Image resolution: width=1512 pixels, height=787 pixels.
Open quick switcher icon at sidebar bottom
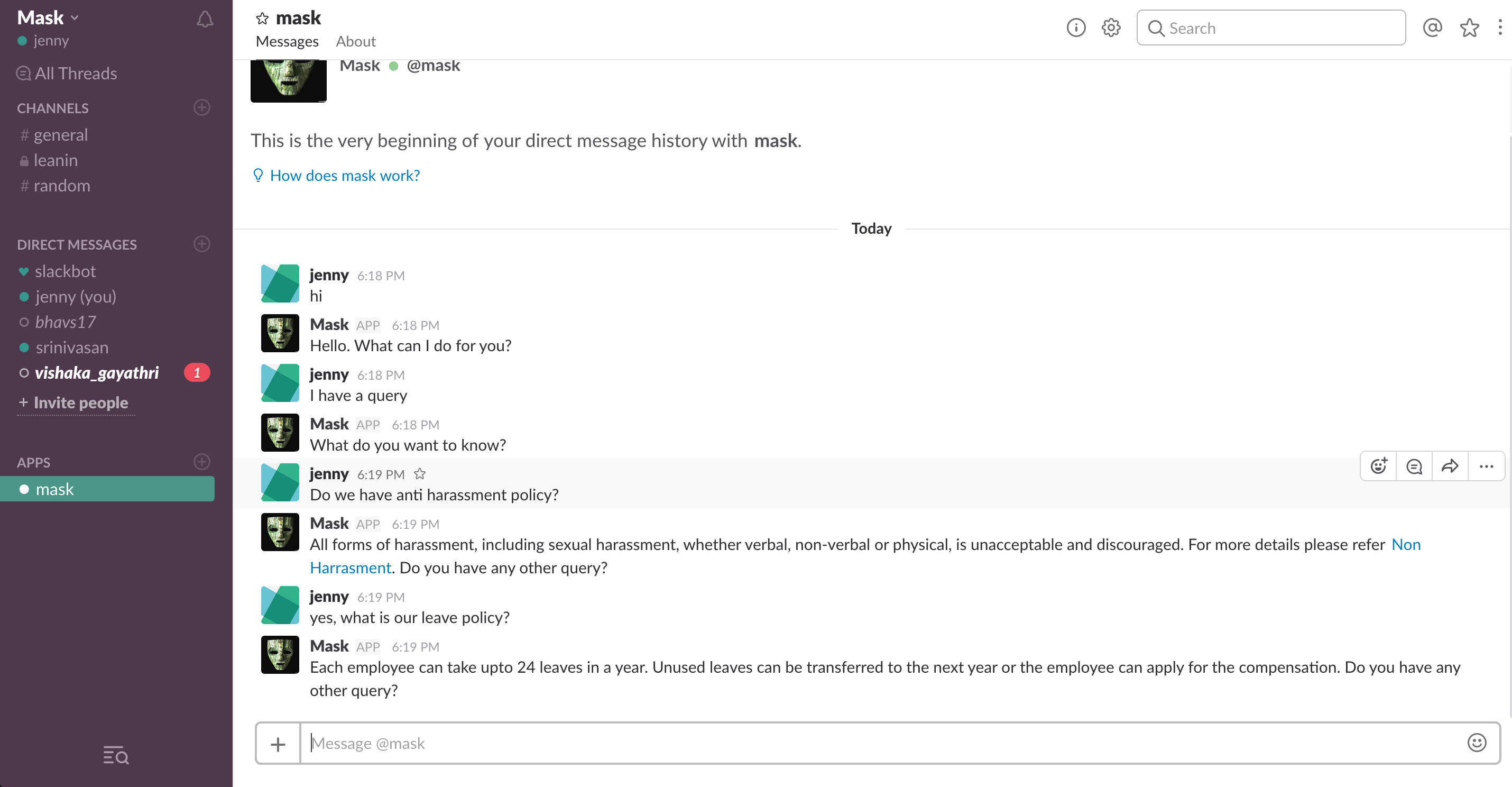[x=116, y=755]
